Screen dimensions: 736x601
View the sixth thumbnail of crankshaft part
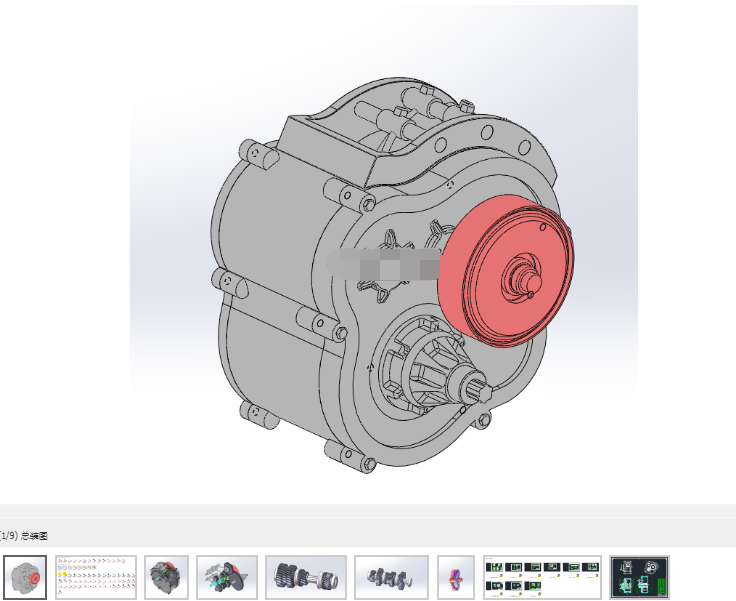[x=391, y=578]
